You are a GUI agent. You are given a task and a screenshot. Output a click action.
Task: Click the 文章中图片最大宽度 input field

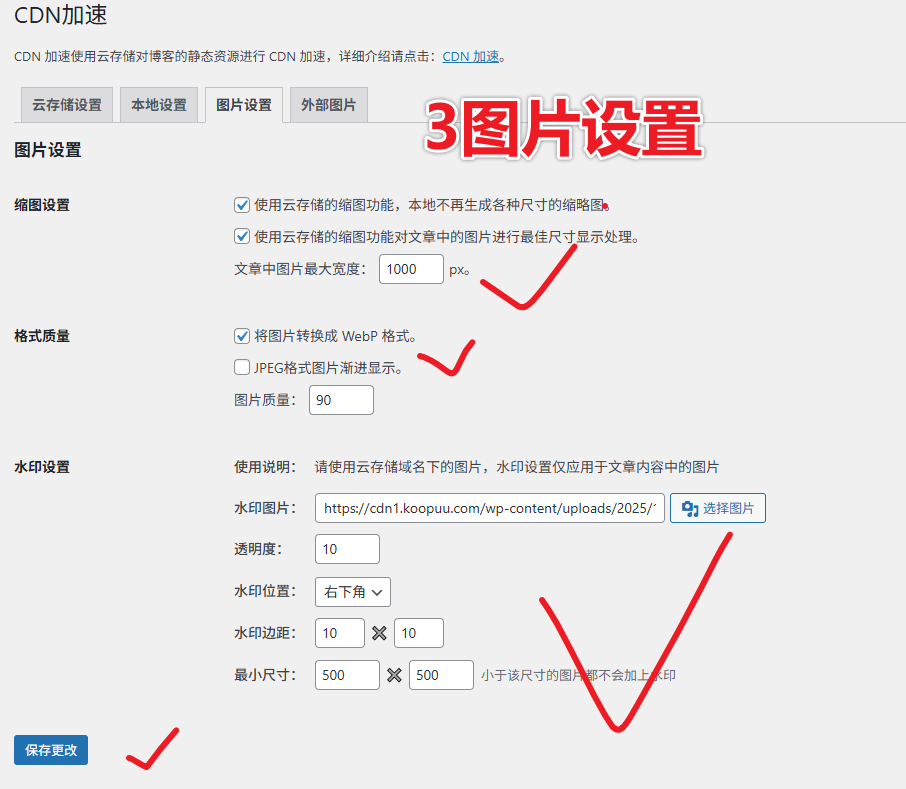tap(410, 269)
